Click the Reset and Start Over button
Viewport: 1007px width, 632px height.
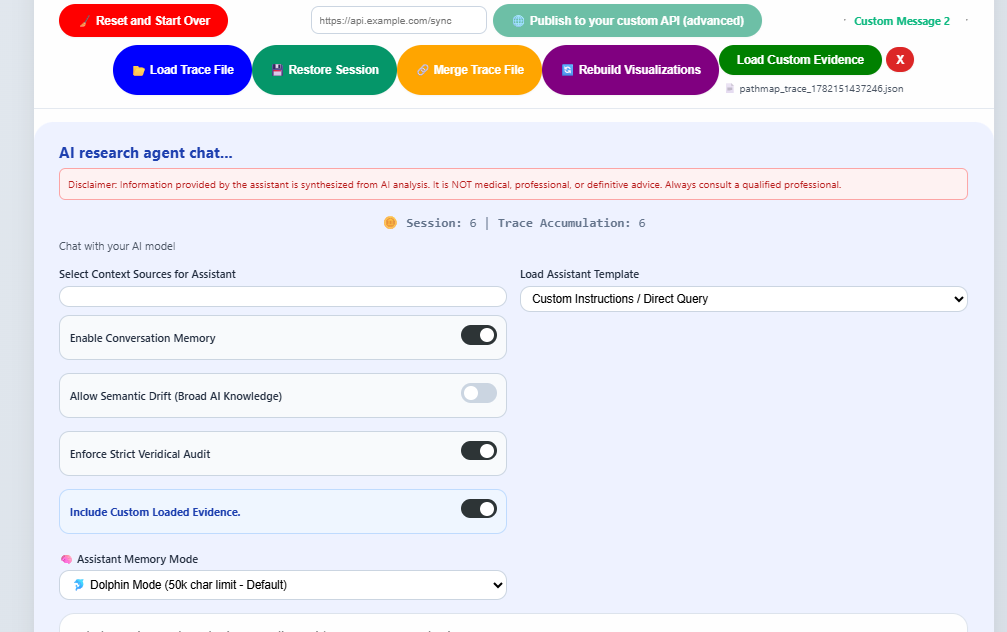tap(143, 21)
